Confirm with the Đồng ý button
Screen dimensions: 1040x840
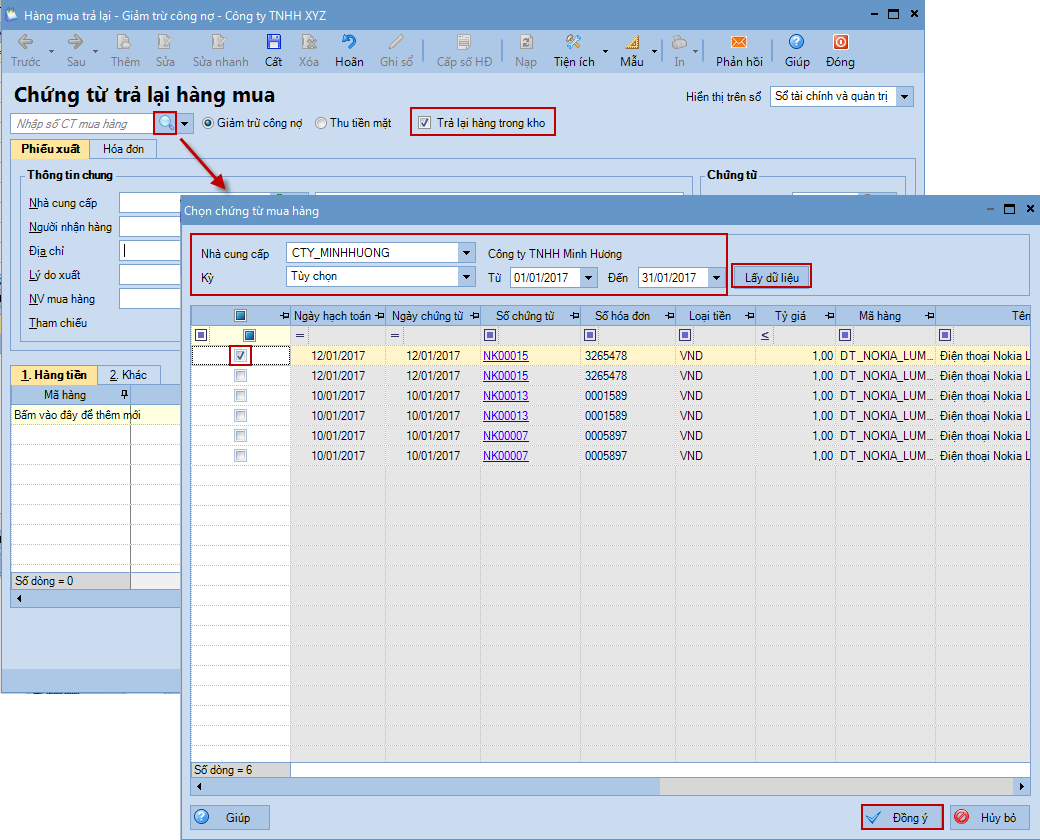(902, 817)
